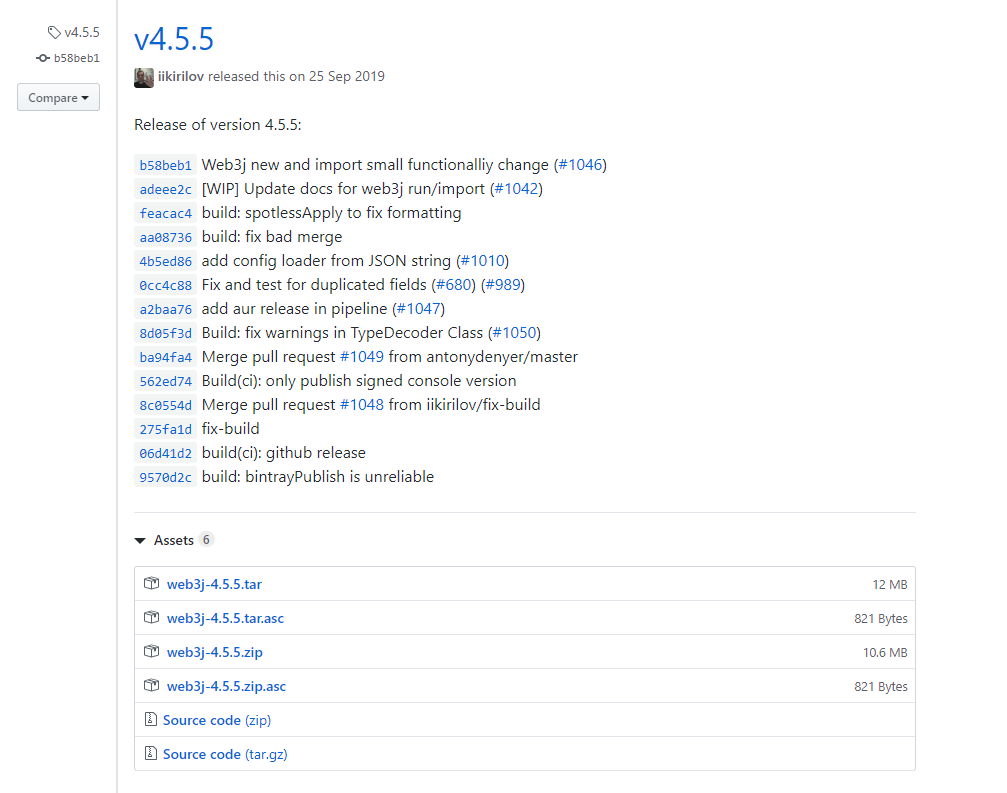1007x793 pixels.
Task: Click the assets count badge 6
Action: coord(206,539)
